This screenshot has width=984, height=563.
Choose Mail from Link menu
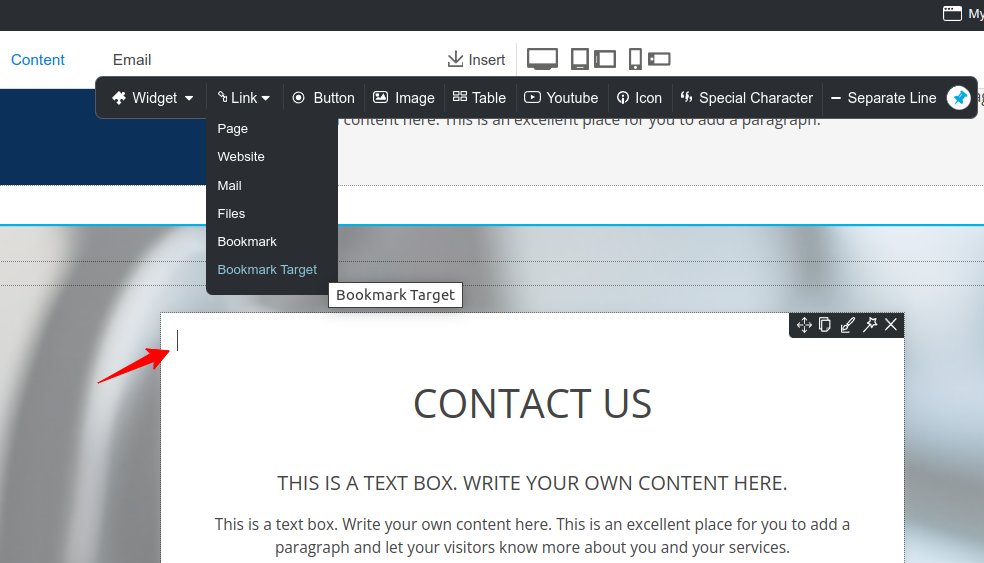pyautogui.click(x=230, y=186)
